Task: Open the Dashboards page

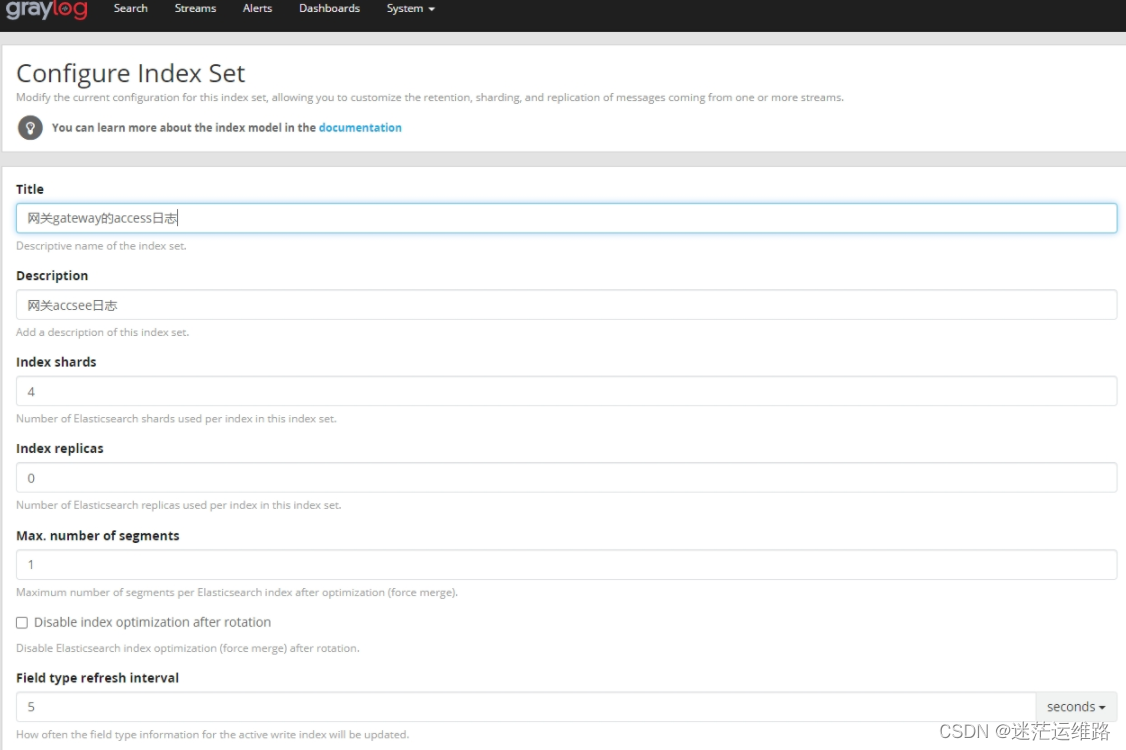Action: coord(330,9)
